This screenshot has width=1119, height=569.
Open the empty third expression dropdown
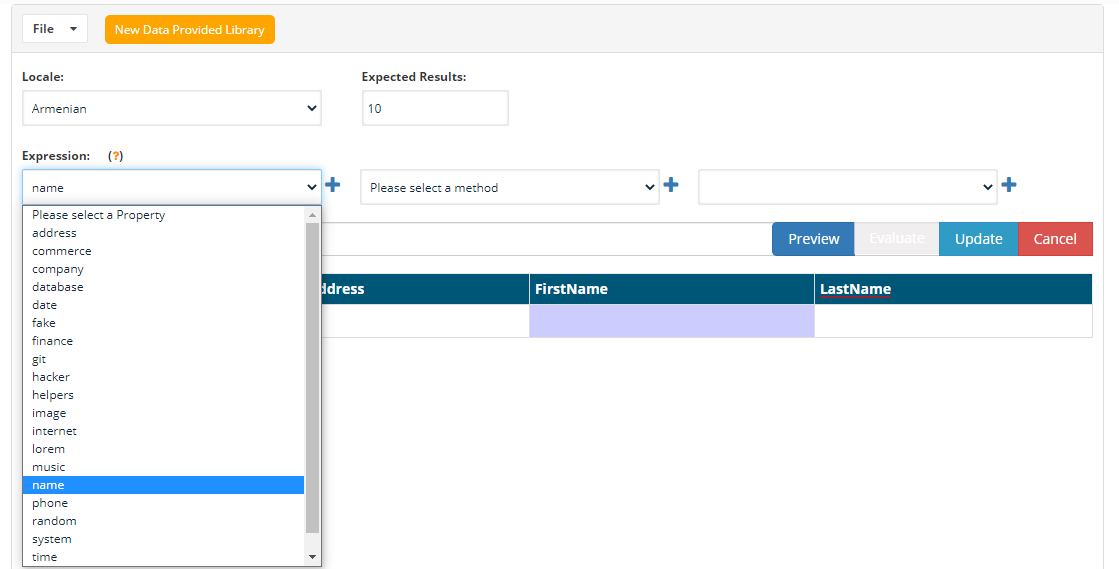(x=847, y=187)
